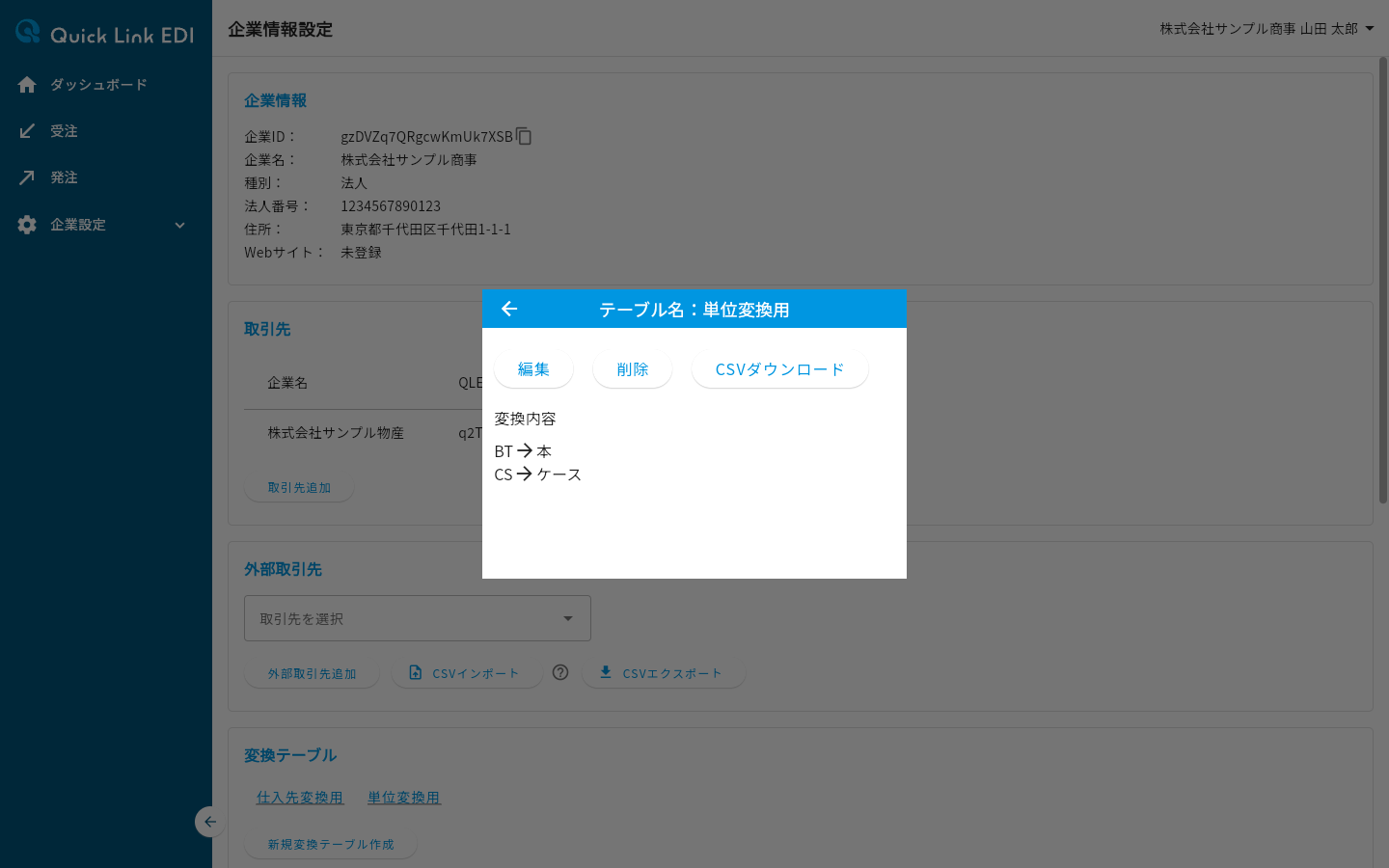Expand the 企業設定 chevron
1389x868 pixels.
point(179,225)
